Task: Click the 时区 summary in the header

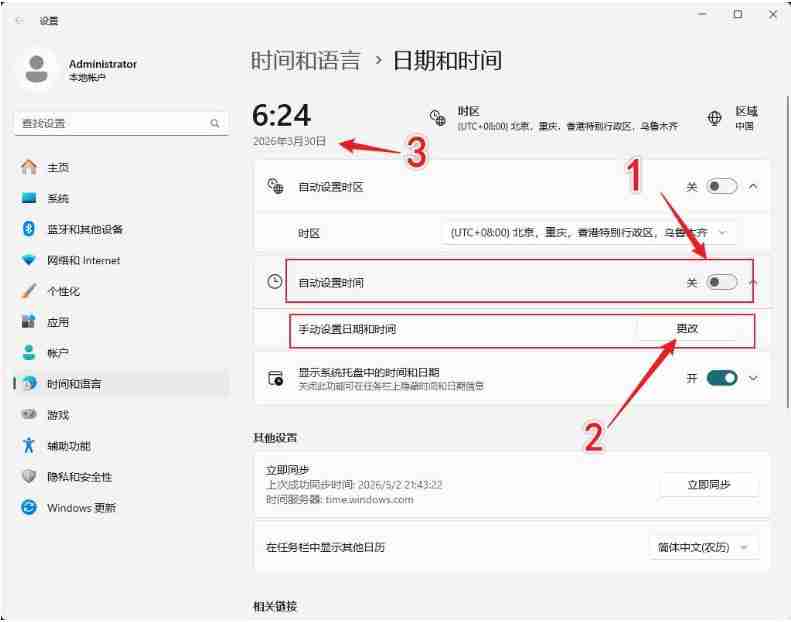Action: (553, 118)
